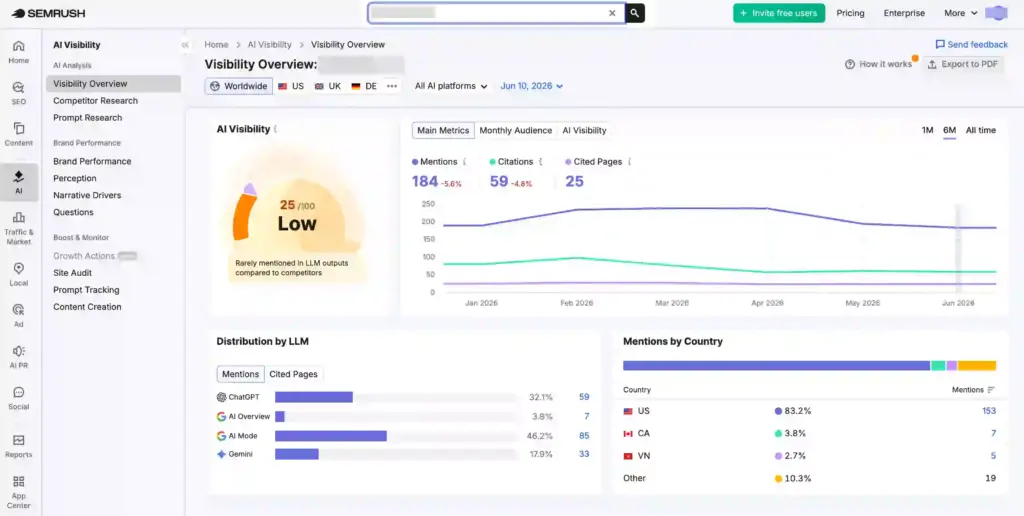Click Invite free users button
This screenshot has width=1024, height=516.
coord(778,13)
